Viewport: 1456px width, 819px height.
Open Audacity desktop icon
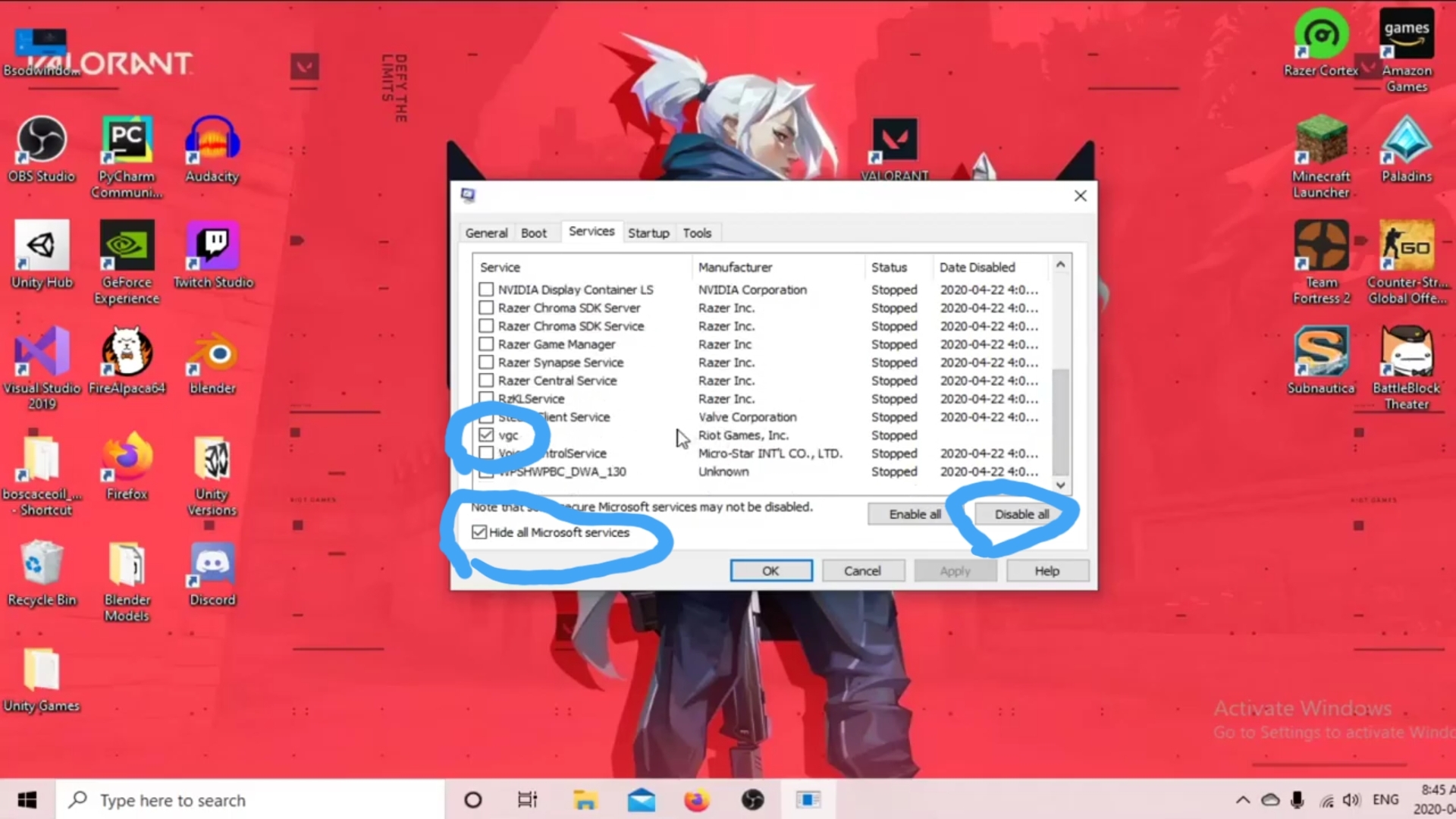click(x=212, y=149)
